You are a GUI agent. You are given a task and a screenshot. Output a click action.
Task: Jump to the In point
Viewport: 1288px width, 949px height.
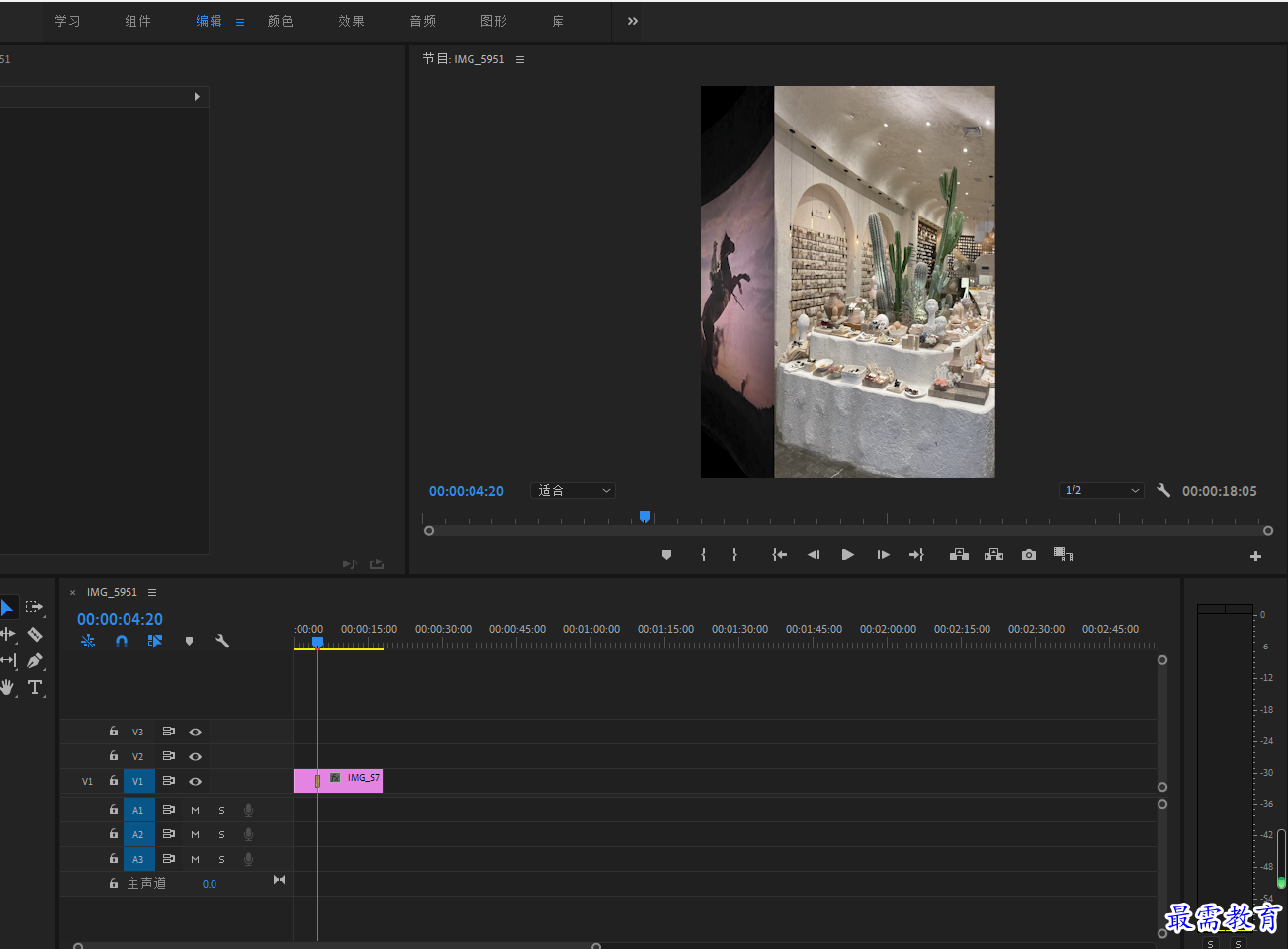coord(780,555)
